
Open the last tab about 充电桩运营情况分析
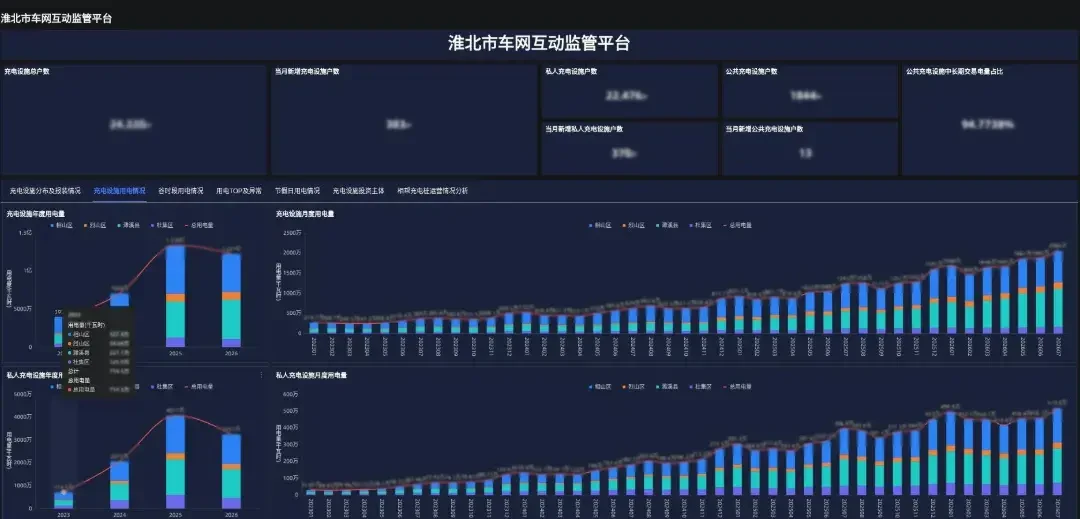[x=432, y=191]
